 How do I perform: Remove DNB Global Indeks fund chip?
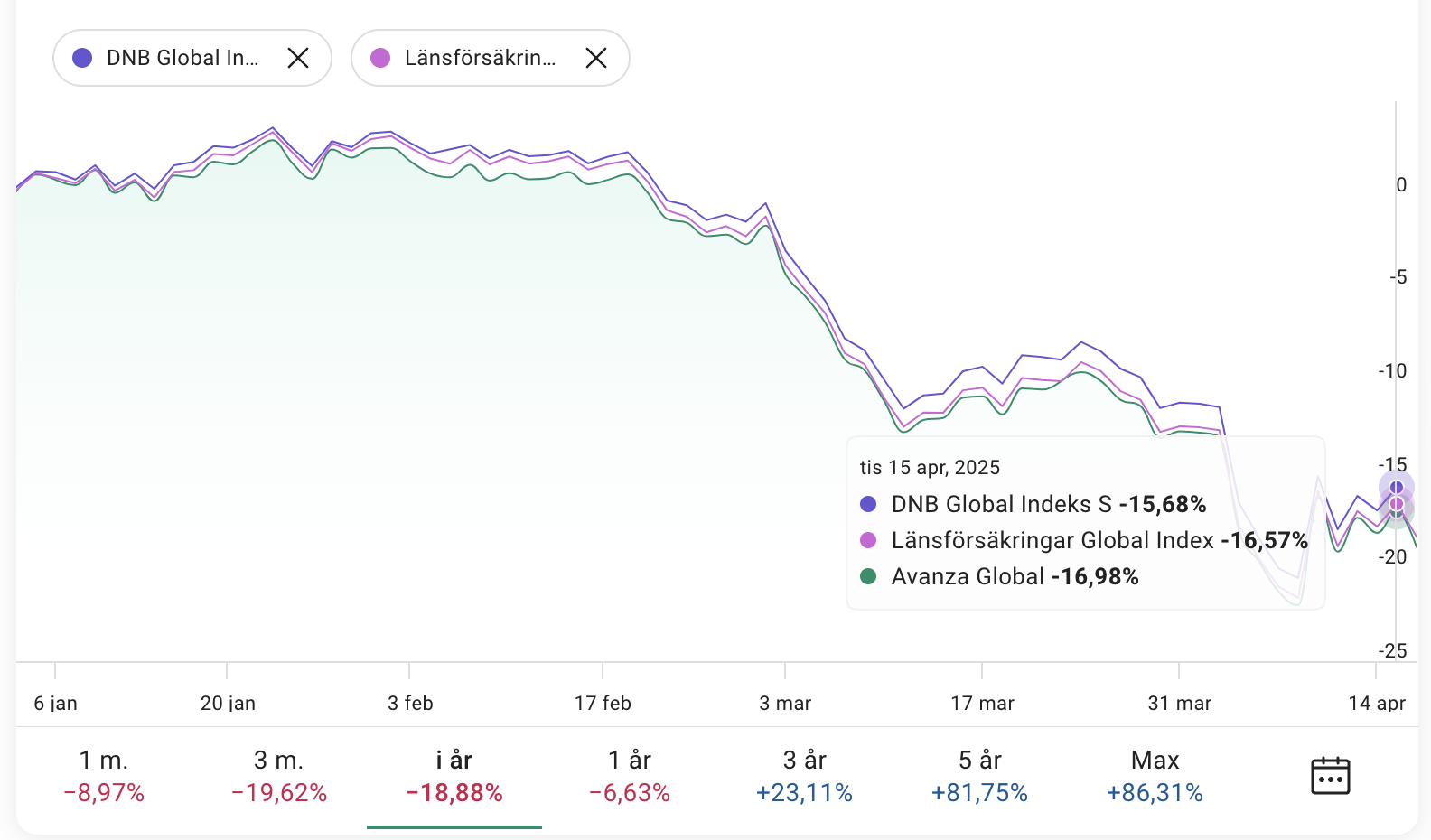(298, 58)
